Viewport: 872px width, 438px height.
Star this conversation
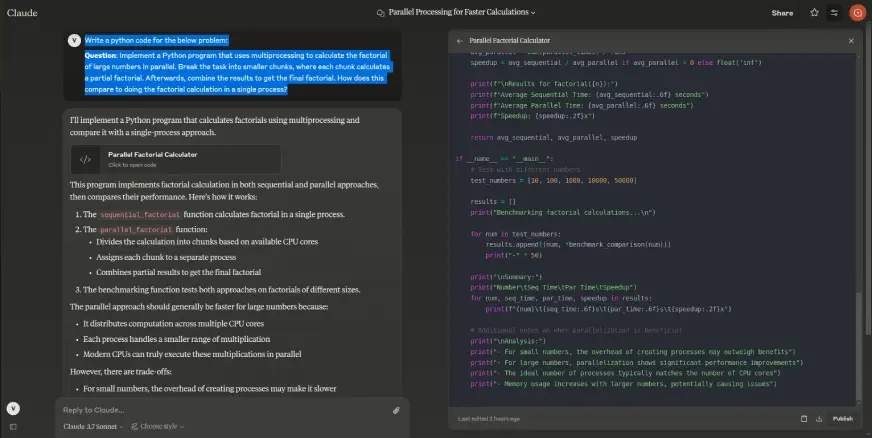[x=814, y=13]
